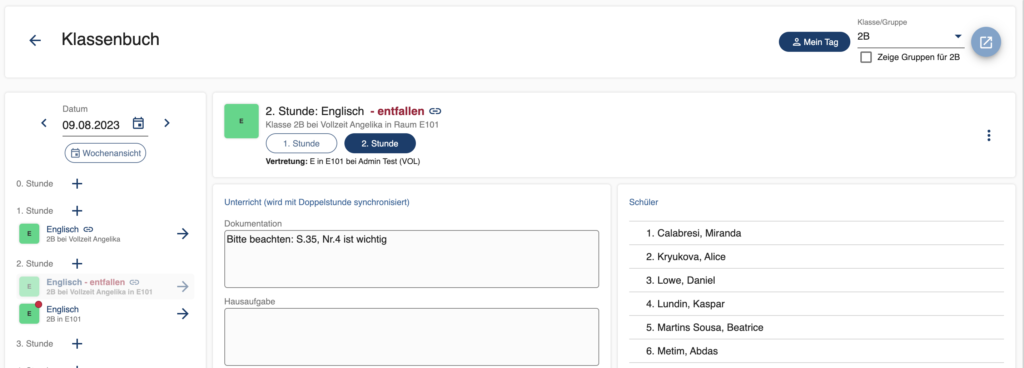Go back using the arrow beside Klassenbuch

(x=35, y=40)
